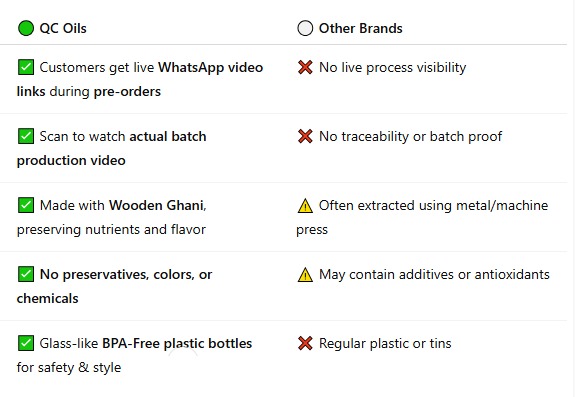This screenshot has height=397, width=575.
Task: Click the green checkmark beside Scan to watch
Action: [26, 136]
